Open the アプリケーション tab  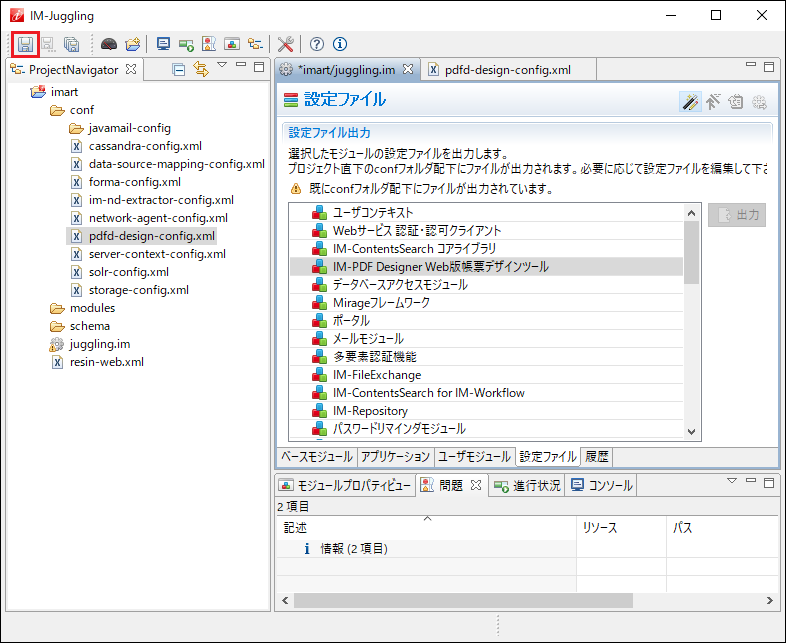point(396,457)
